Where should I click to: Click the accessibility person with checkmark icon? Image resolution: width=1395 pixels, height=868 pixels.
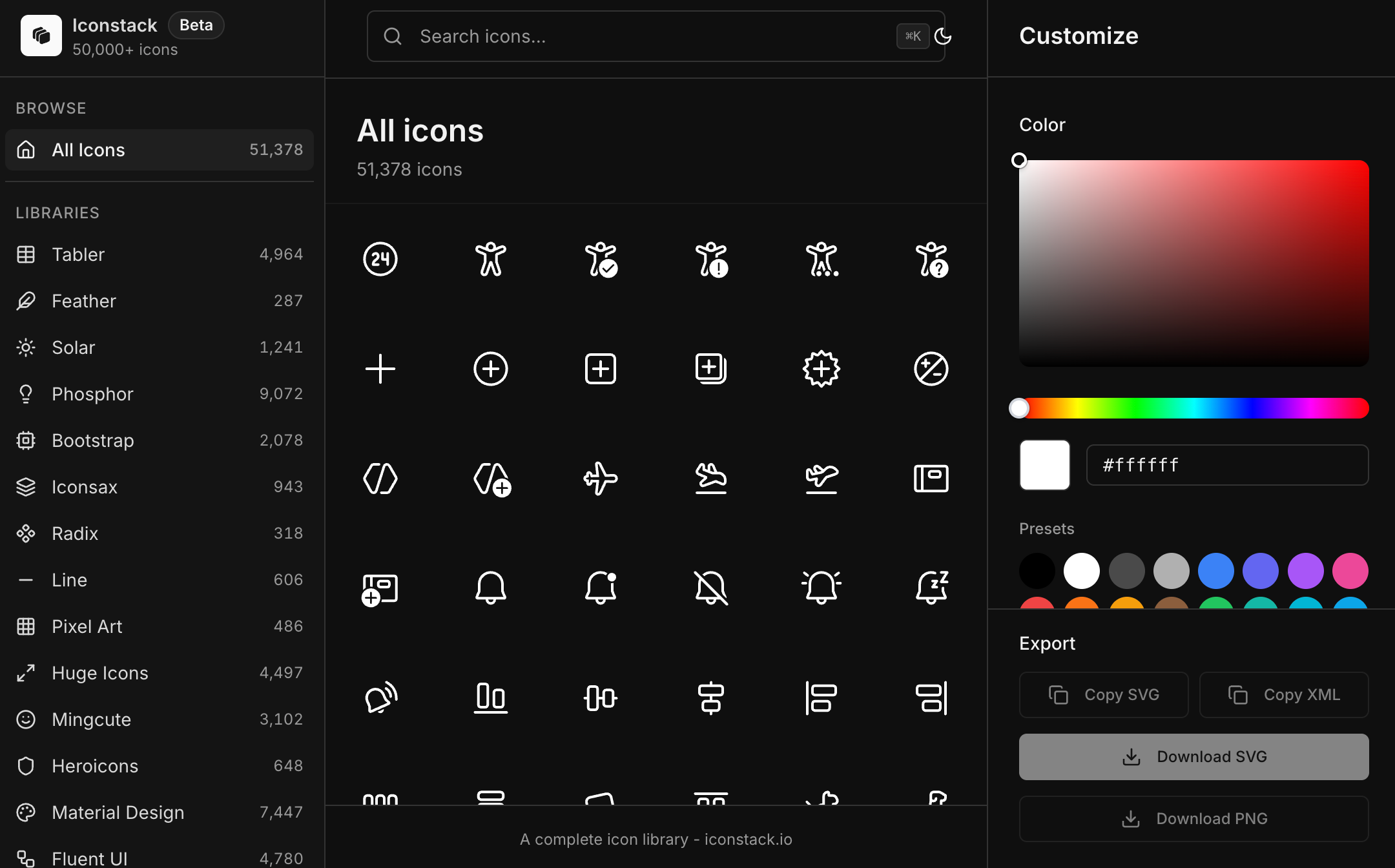601,259
